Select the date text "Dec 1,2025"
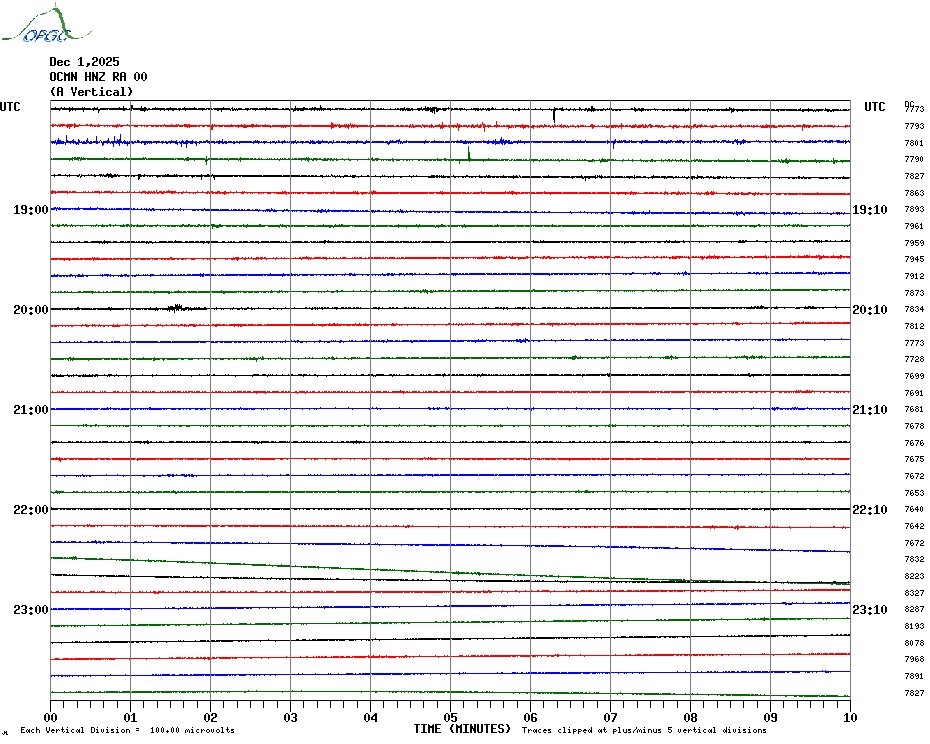The height and width of the screenshot is (744, 930). (84, 62)
